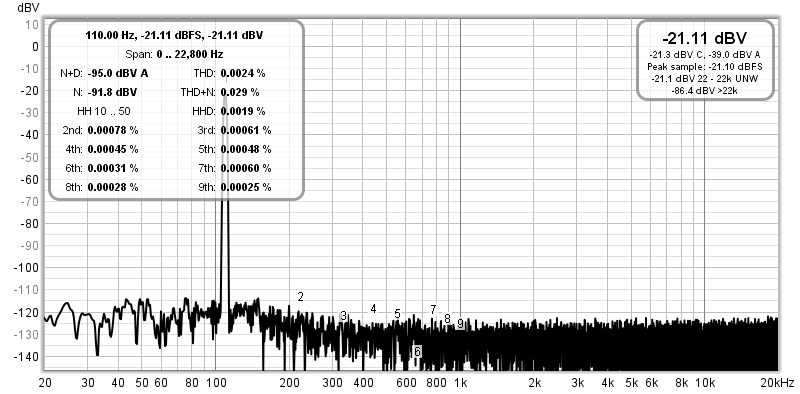Click the HH 10 .. 50 label

point(104,111)
